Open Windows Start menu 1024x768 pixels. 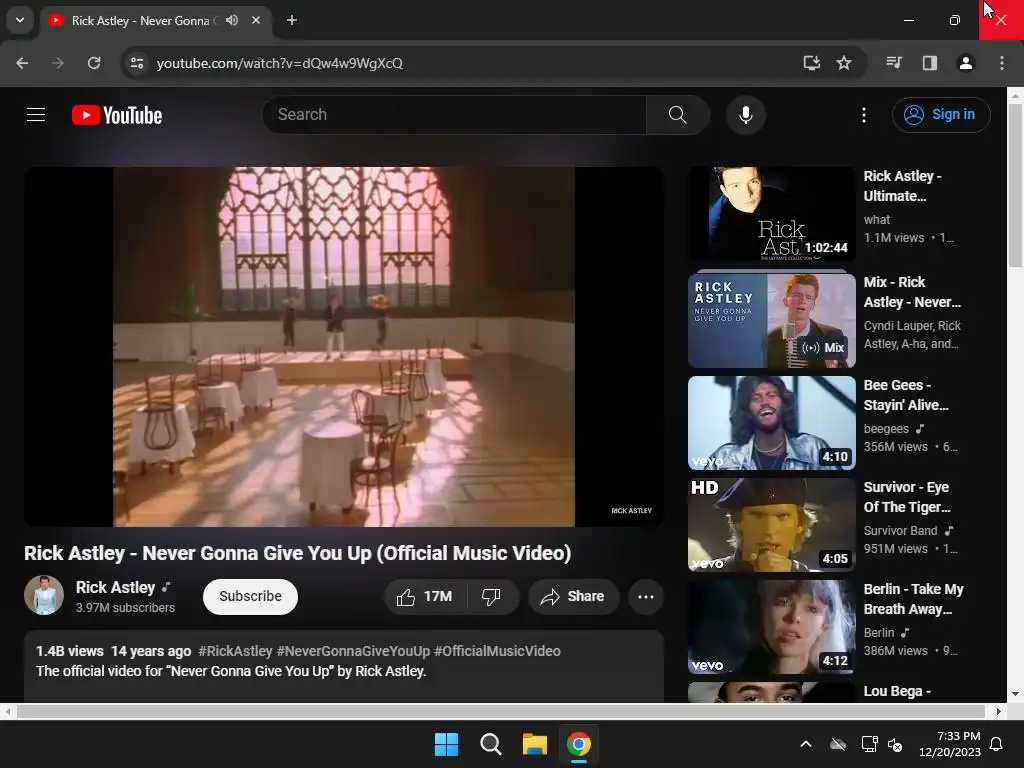click(x=446, y=744)
